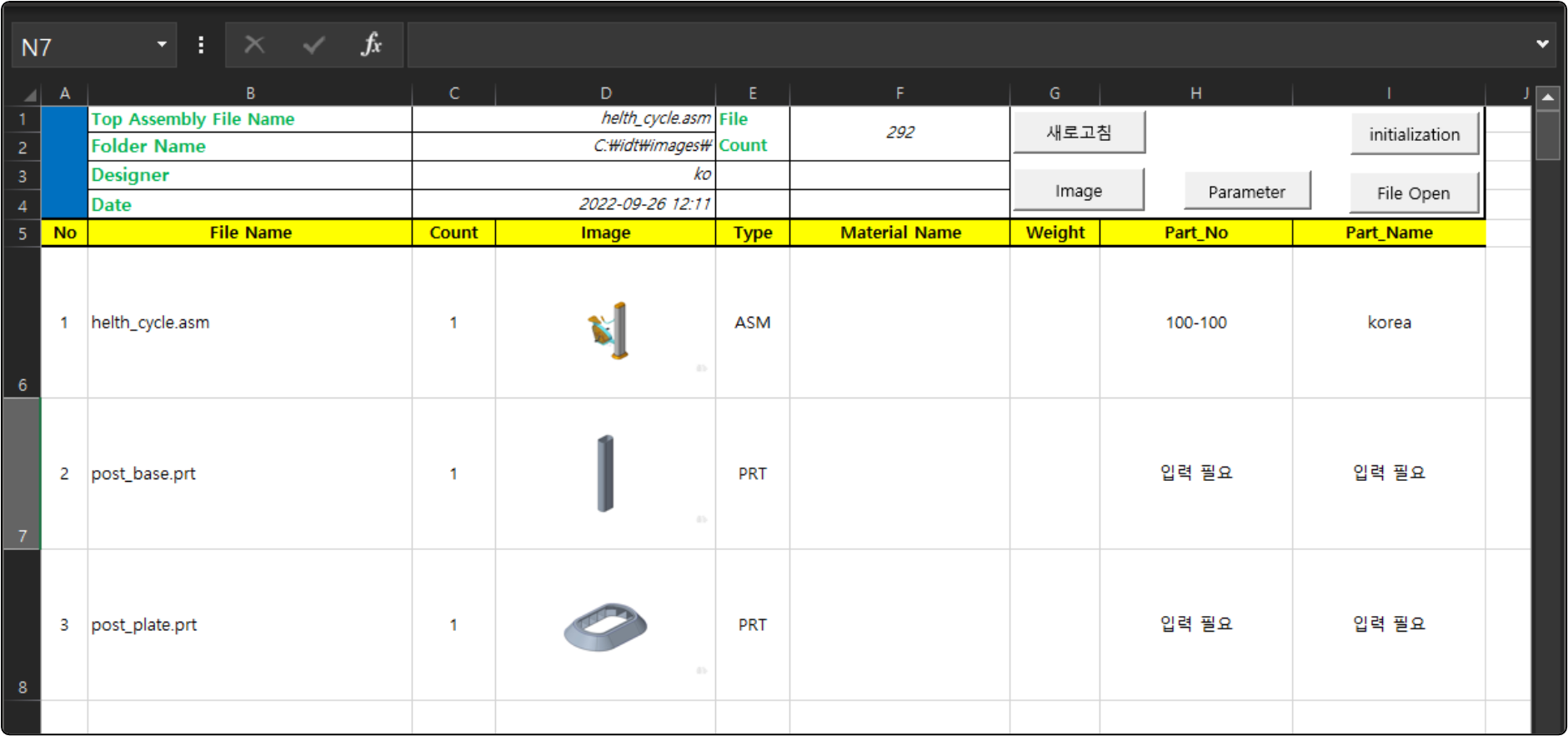1568x736 pixels.
Task: Click Part_No '입력 필요' for post_base.prt
Action: [1195, 473]
